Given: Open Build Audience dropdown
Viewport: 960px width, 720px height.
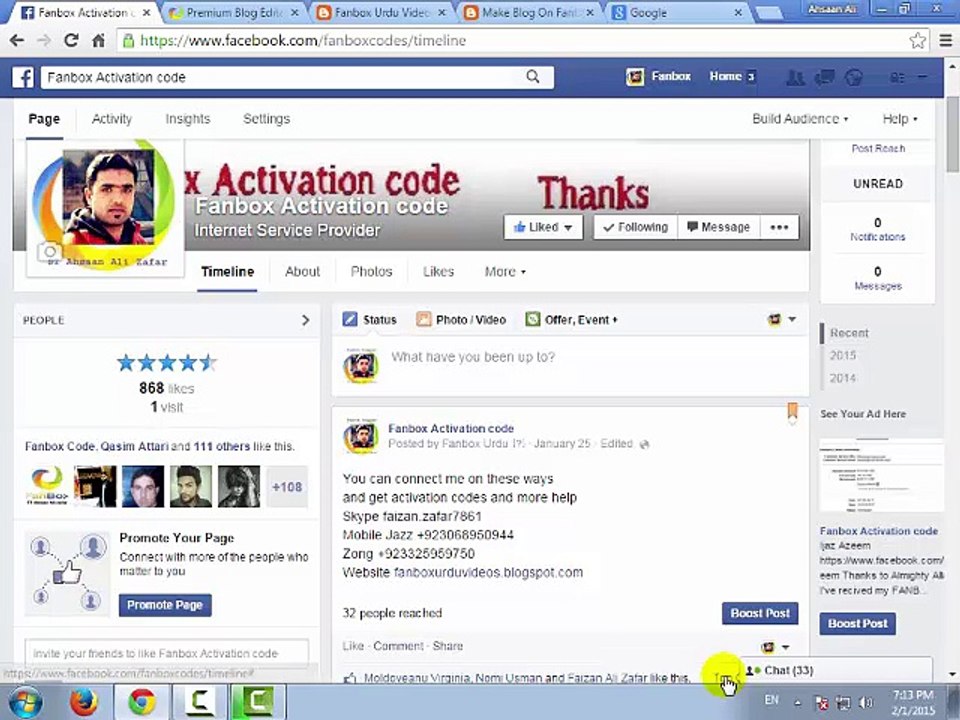Looking at the screenshot, I should [x=800, y=119].
